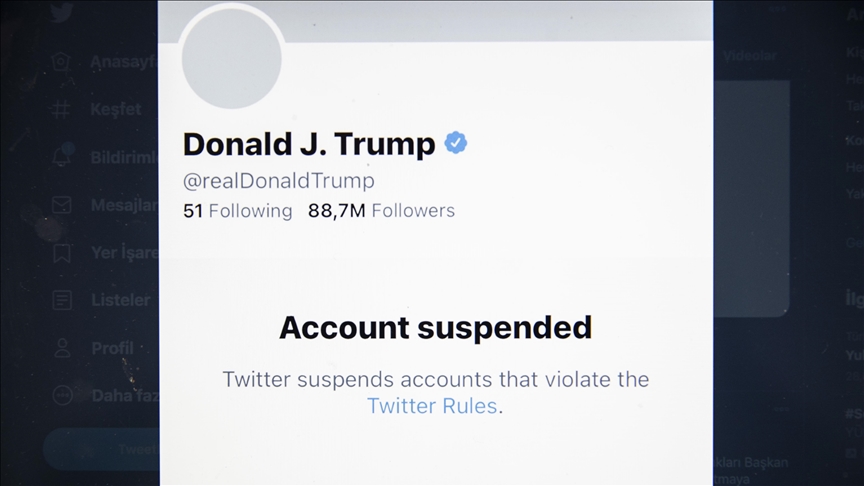Image resolution: width=864 pixels, height=486 pixels.
Task: Open Mesajlar envelope icon
Action: pyautogui.click(x=62, y=205)
